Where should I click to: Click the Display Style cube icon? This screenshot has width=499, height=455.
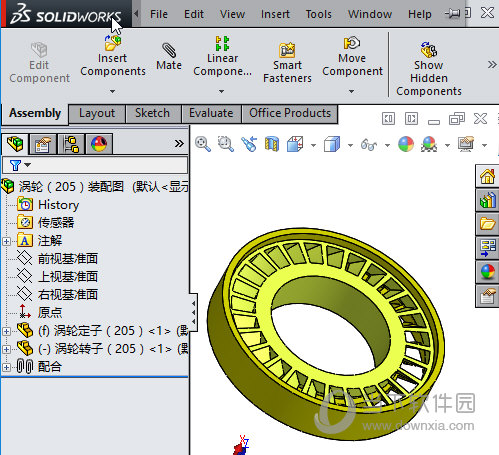332,144
